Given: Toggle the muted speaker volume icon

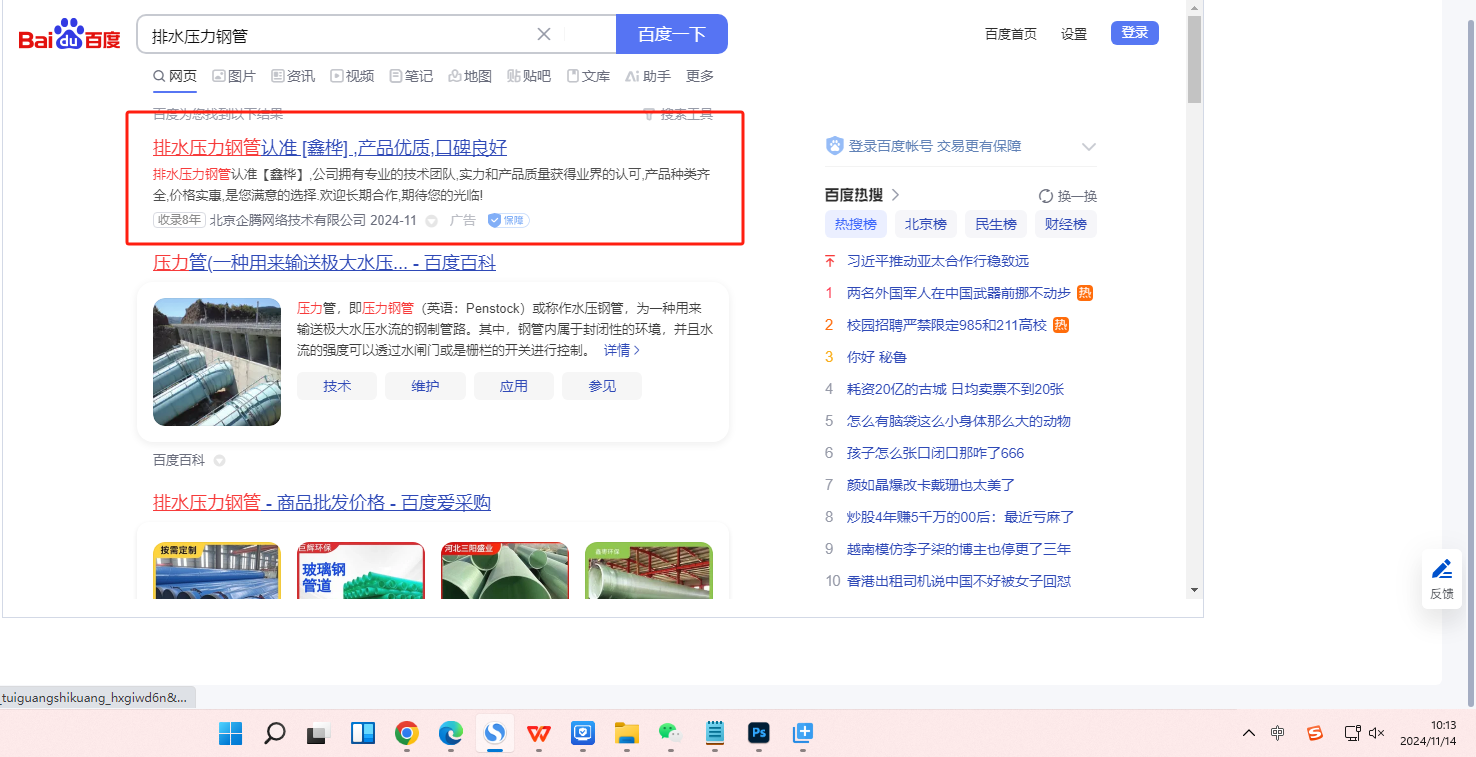Looking at the screenshot, I should click(1376, 733).
